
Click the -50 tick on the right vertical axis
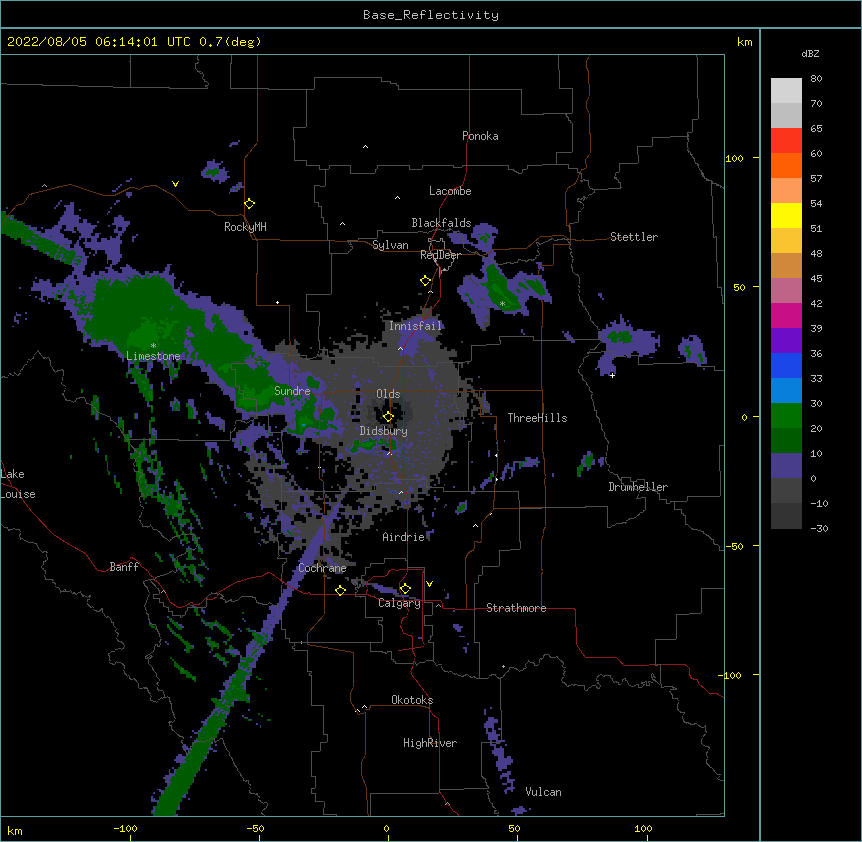(734, 546)
